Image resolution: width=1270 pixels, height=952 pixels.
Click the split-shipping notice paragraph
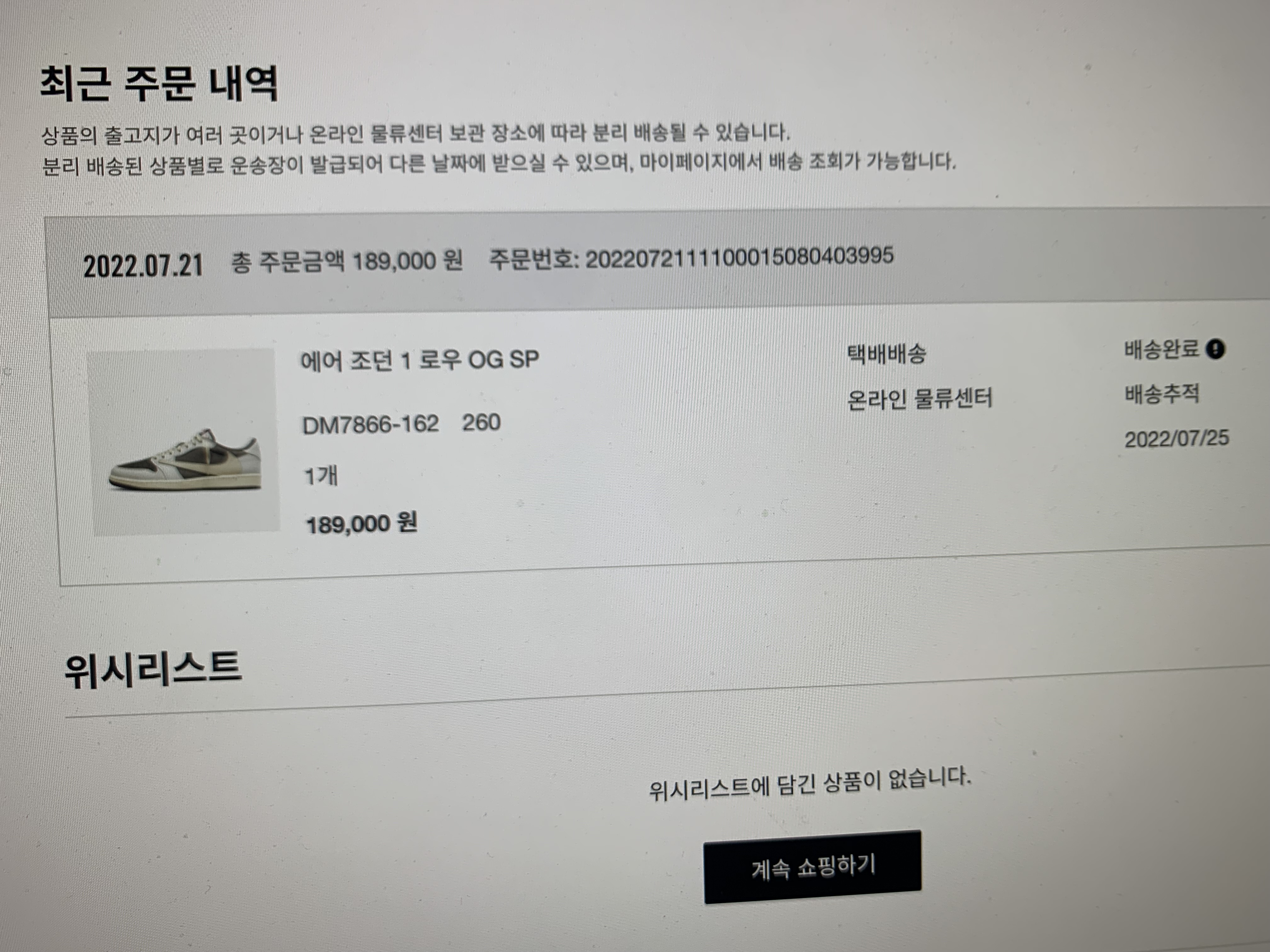498,148
